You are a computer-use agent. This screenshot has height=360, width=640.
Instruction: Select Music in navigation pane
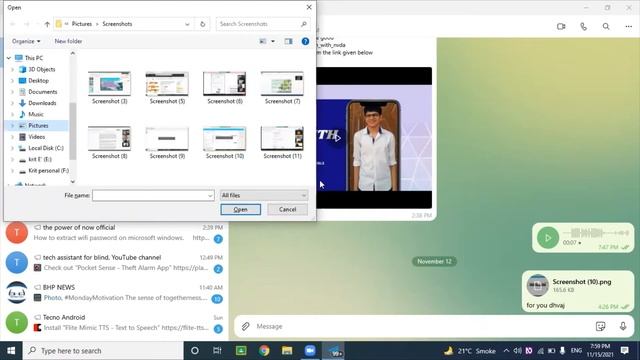[x=36, y=114]
